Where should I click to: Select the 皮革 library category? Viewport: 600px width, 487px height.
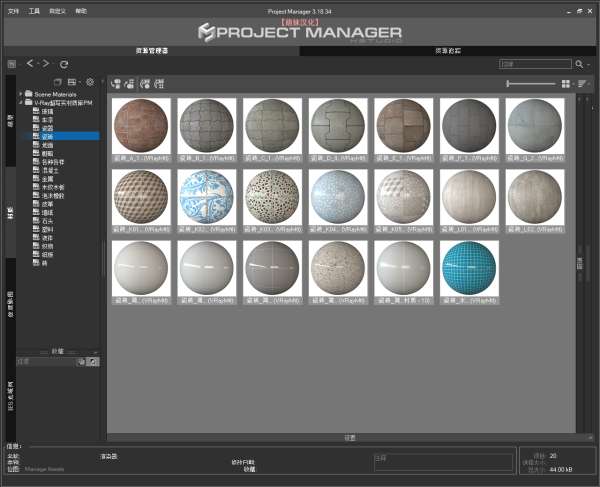[47, 204]
